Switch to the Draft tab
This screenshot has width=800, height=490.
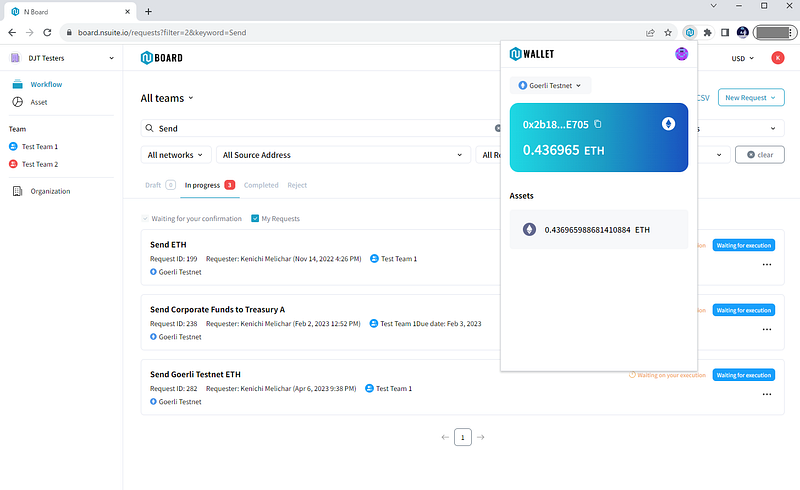tap(153, 185)
